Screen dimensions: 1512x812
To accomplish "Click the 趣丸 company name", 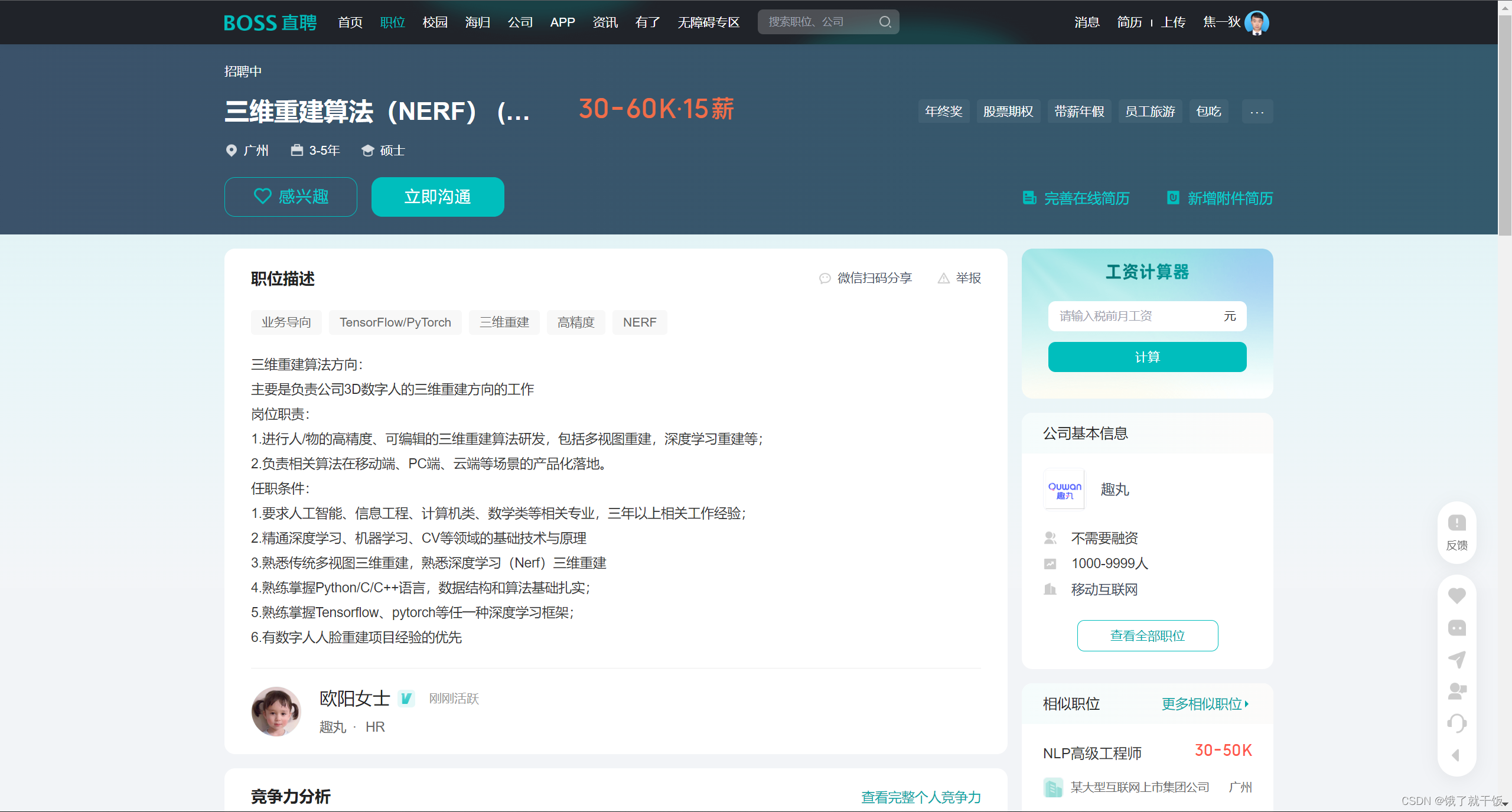I will tap(1115, 490).
